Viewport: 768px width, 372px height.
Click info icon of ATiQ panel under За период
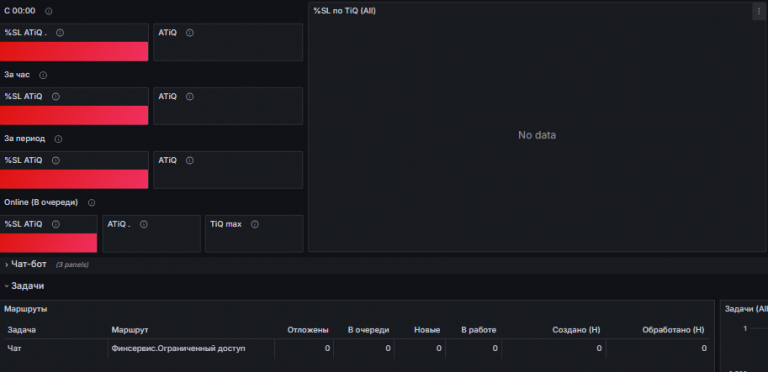click(x=190, y=161)
